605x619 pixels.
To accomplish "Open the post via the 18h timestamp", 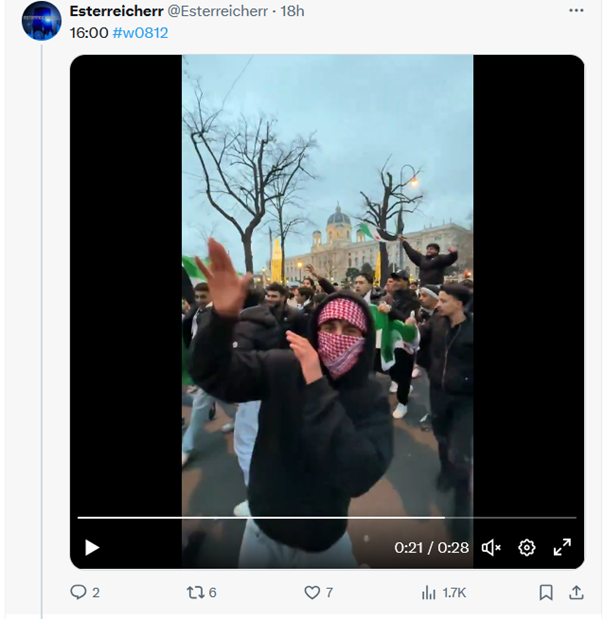I will 293,11.
